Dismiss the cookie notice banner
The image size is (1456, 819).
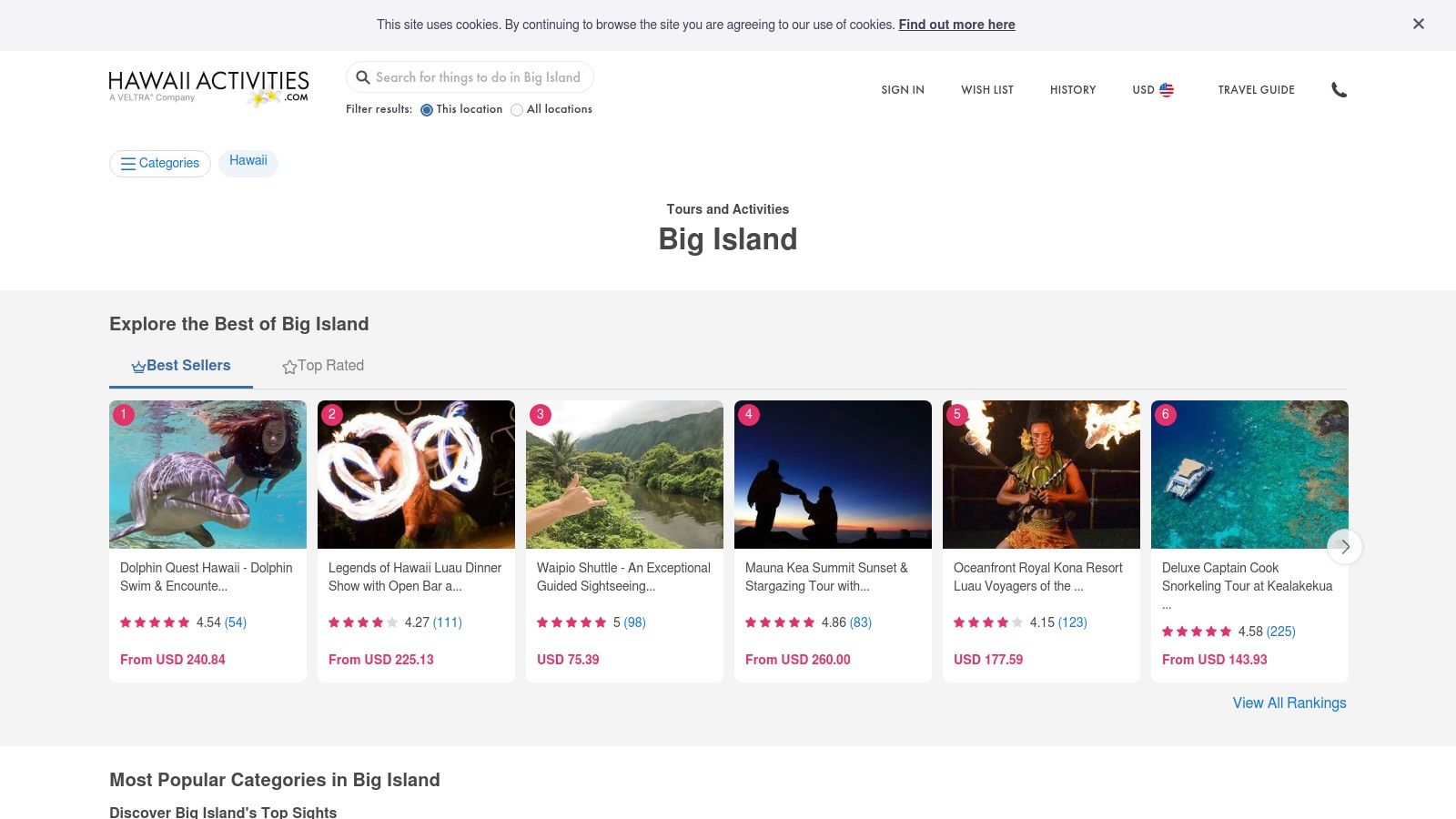1418,25
